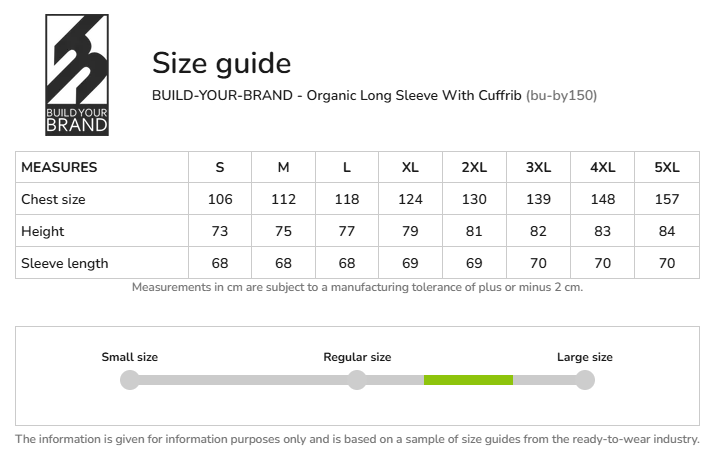The width and height of the screenshot is (715, 471).
Task: Click the green slider segment
Action: point(468,380)
